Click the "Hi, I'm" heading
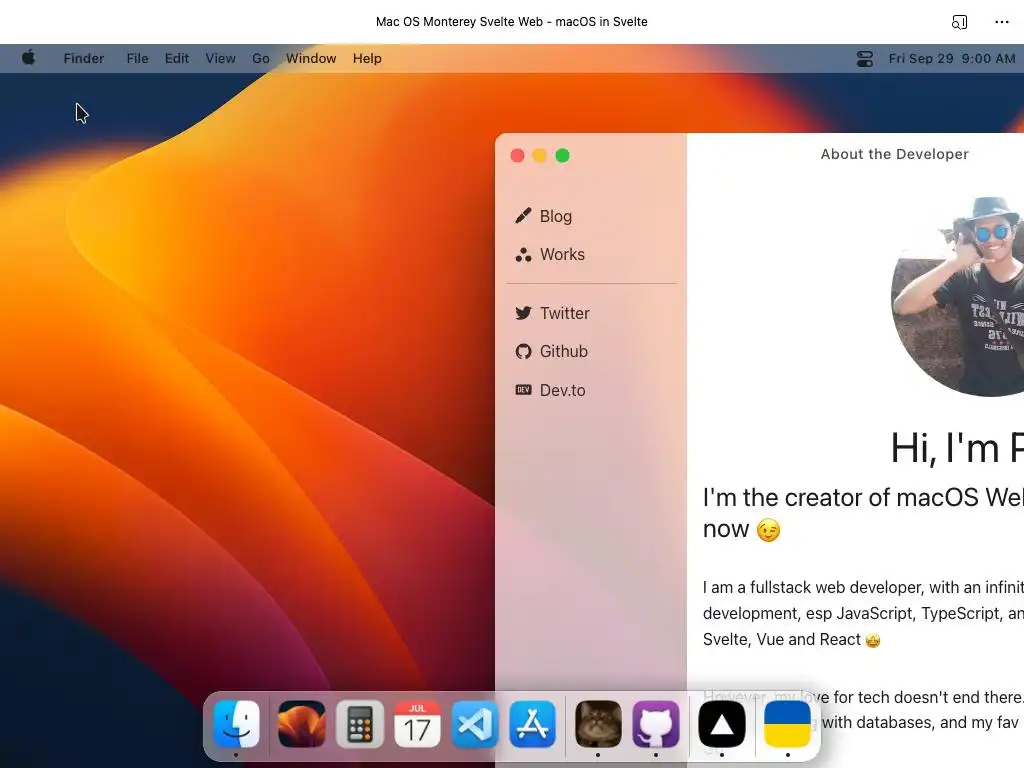 click(957, 448)
